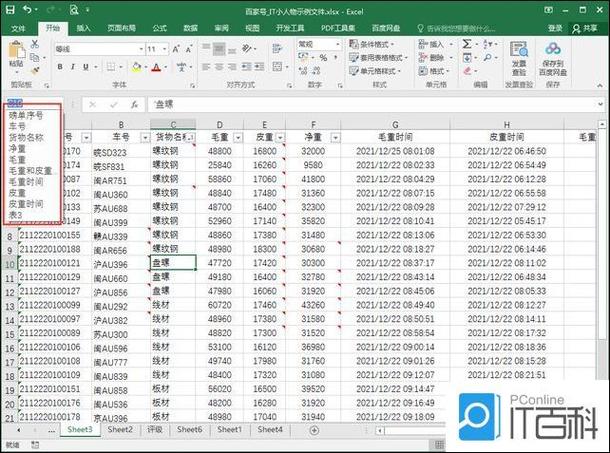
Task: Open the orientation text angle tool
Action: [247, 49]
